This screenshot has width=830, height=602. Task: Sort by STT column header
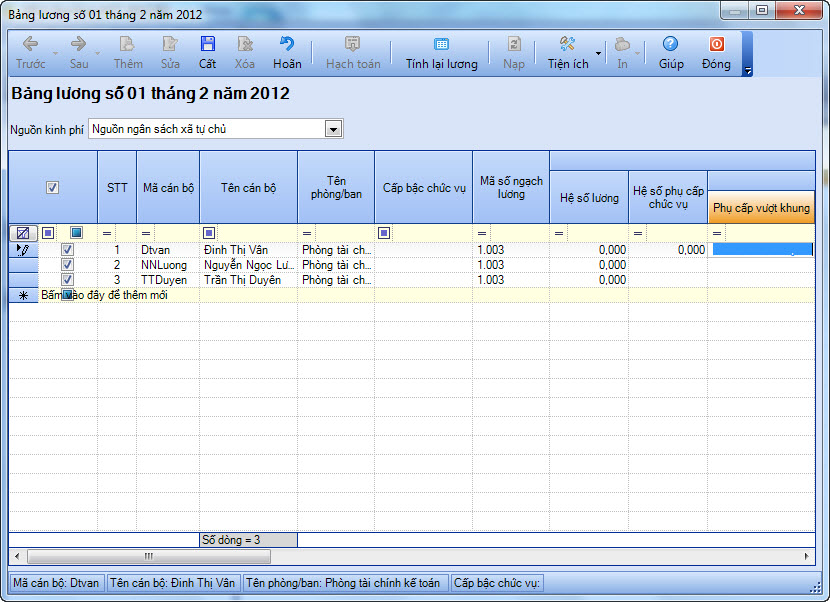pos(117,187)
